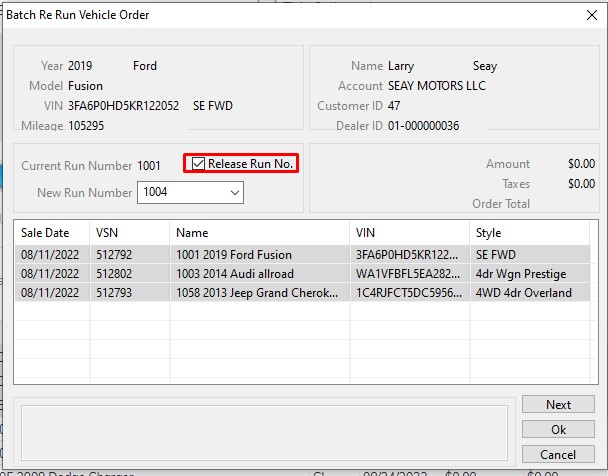Click the Next button
The image size is (608, 476).
click(558, 405)
